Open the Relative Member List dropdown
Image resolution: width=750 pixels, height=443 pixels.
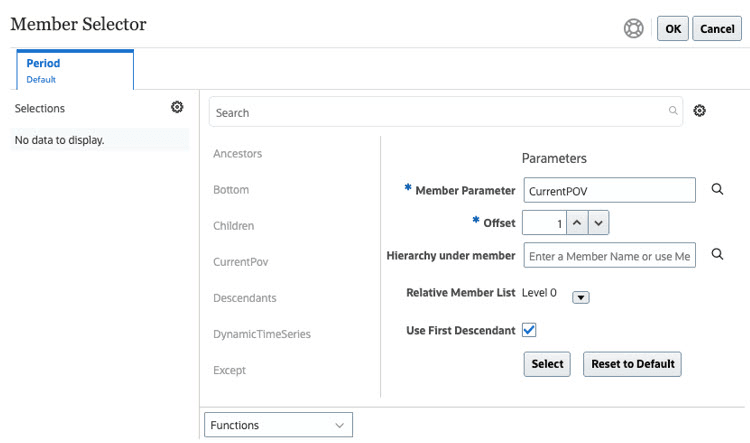581,298
